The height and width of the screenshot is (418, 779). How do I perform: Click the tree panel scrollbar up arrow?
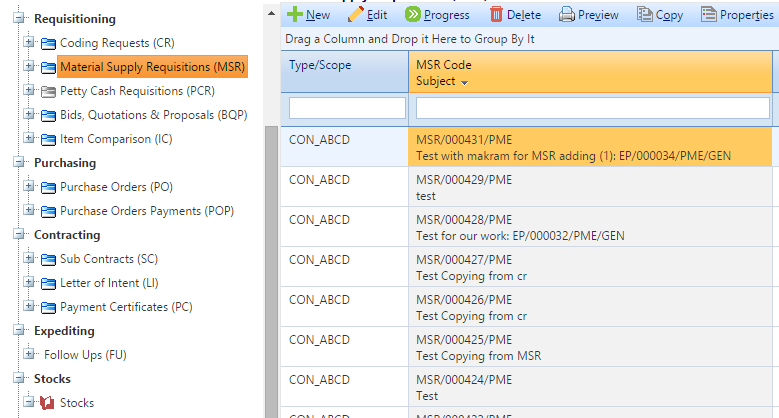coord(271,13)
